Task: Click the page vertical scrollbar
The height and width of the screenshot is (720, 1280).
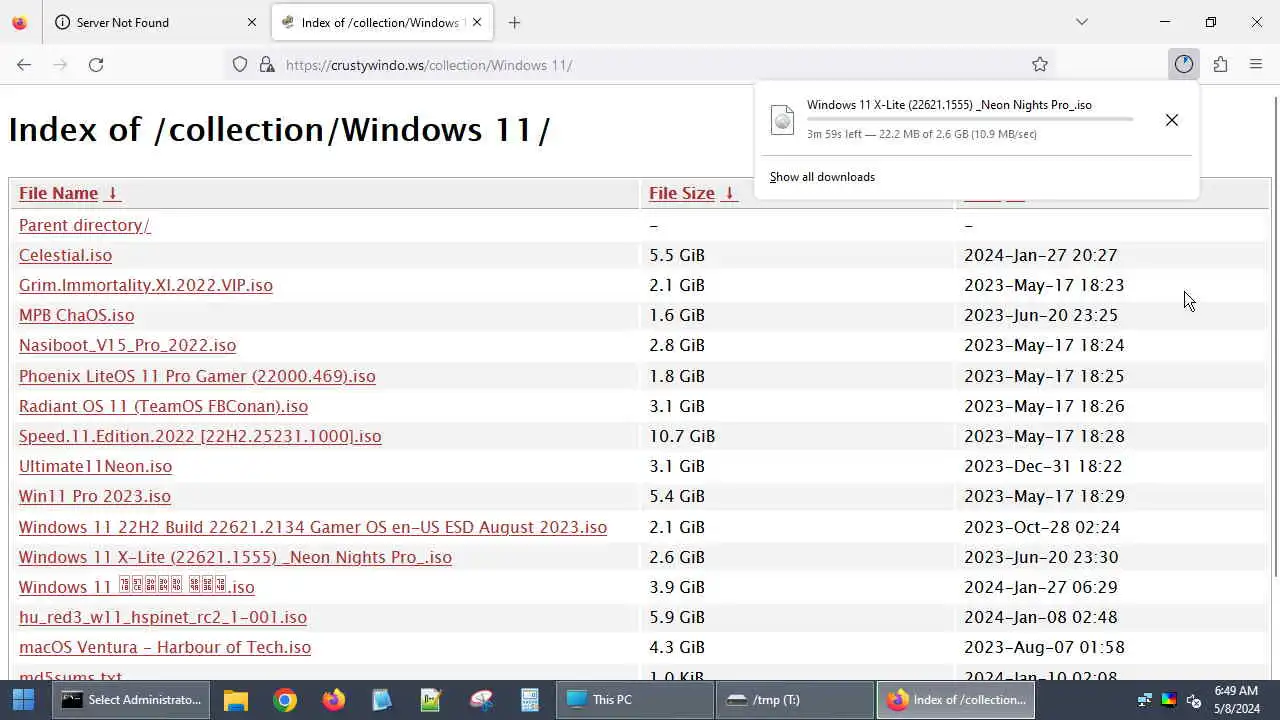Action: tap(1274, 335)
